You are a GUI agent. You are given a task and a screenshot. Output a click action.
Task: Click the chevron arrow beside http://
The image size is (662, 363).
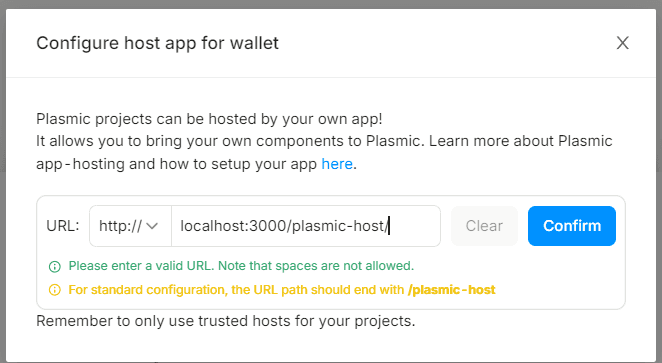tap(152, 226)
